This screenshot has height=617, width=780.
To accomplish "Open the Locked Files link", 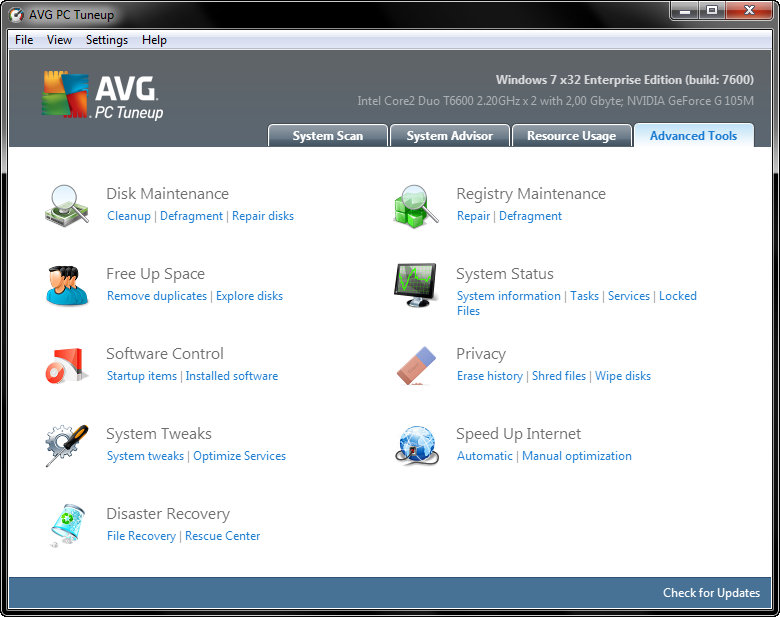I will click(678, 296).
